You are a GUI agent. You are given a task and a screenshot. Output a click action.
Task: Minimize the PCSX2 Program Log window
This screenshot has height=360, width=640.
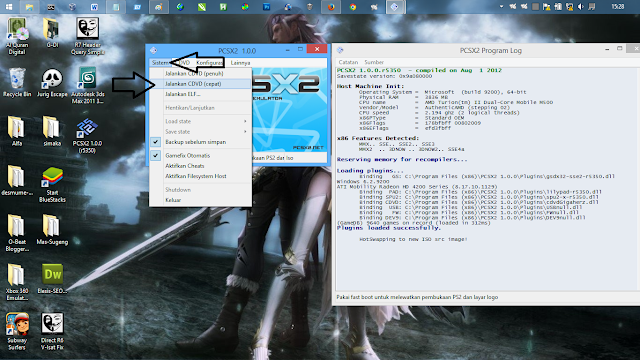point(607,49)
